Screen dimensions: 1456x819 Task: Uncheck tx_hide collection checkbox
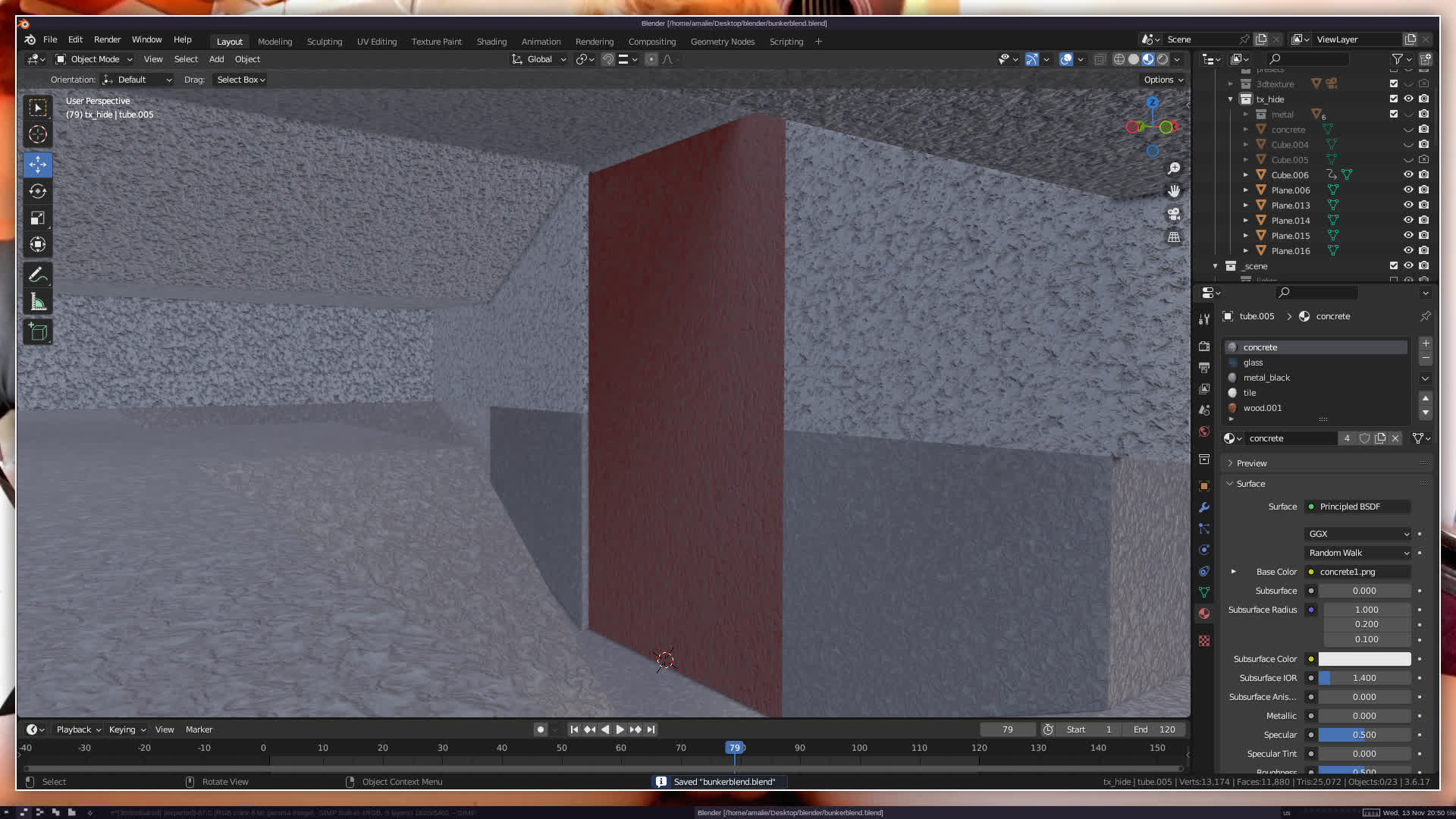click(x=1394, y=99)
